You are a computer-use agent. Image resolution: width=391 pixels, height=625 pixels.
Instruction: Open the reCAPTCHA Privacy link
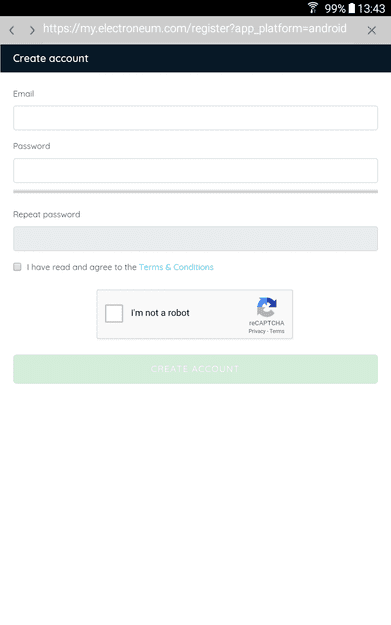click(257, 331)
